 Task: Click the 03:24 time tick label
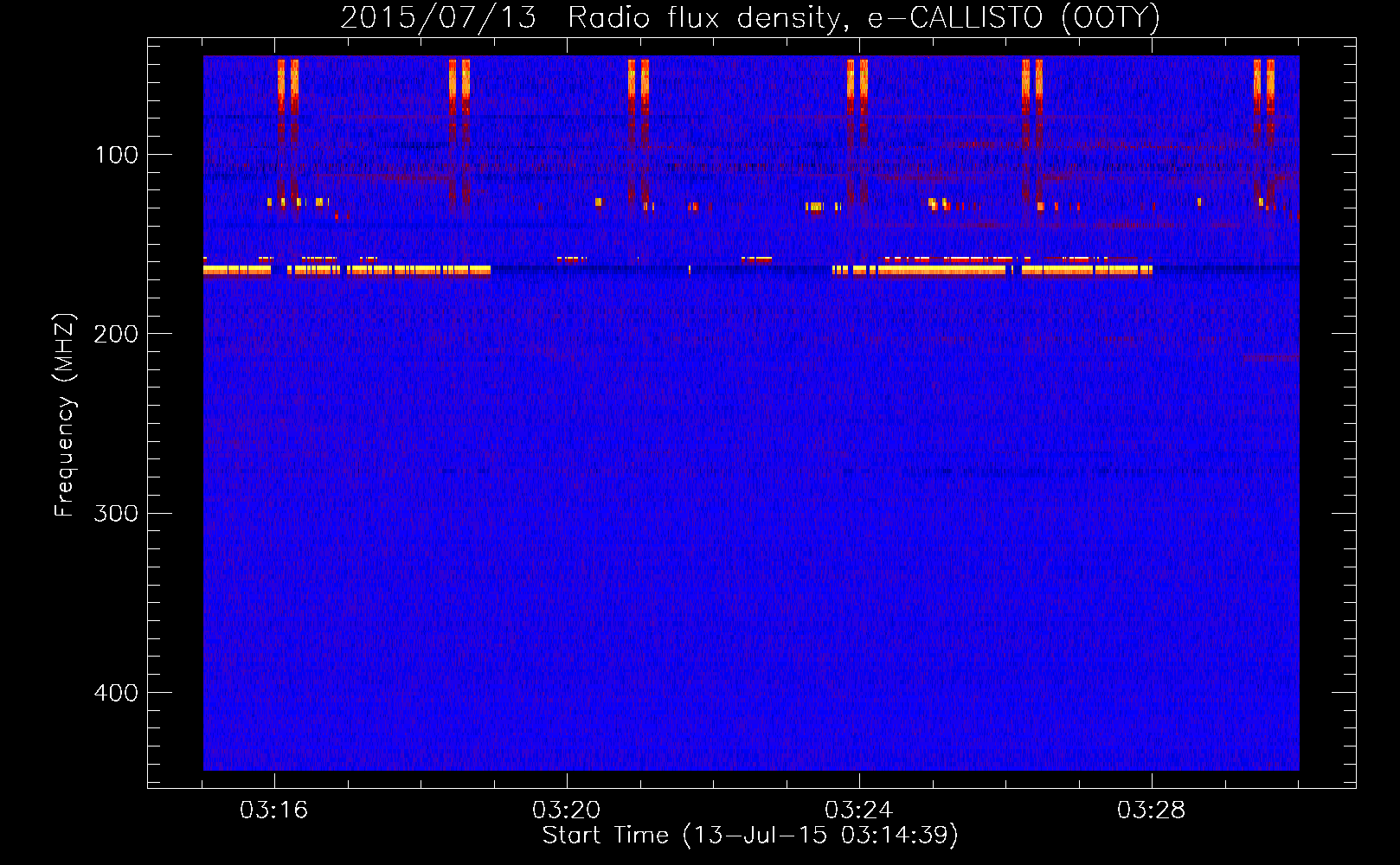coord(859,811)
